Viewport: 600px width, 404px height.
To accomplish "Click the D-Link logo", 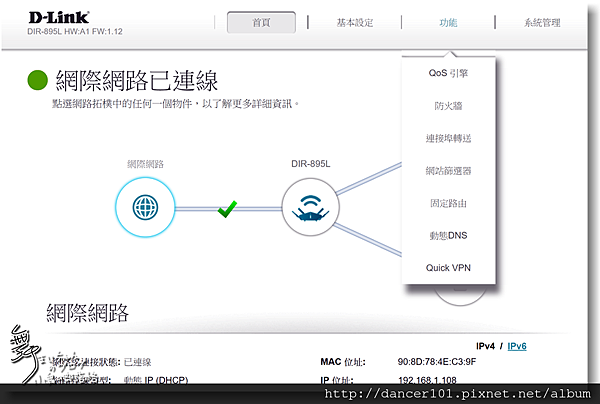I will pyautogui.click(x=59, y=18).
